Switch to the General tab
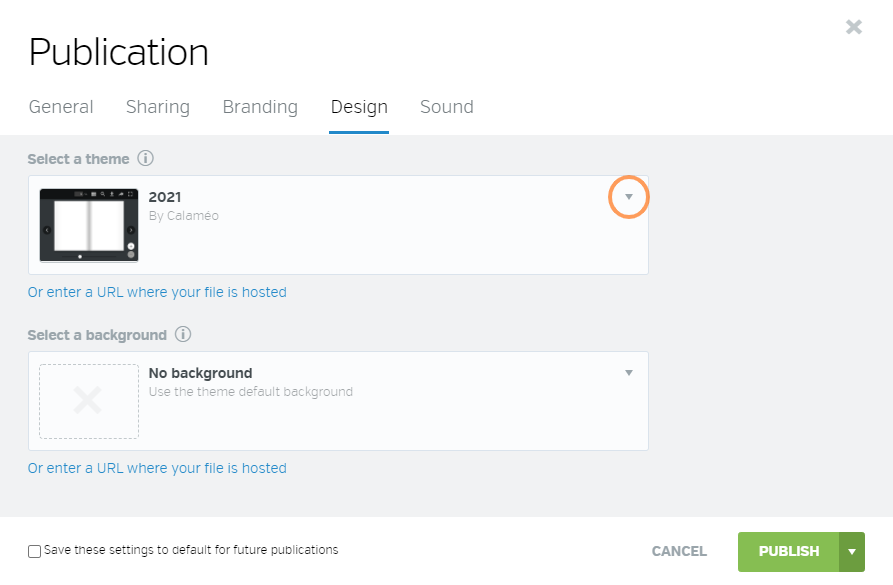Viewport: 893px width, 585px height. click(61, 107)
